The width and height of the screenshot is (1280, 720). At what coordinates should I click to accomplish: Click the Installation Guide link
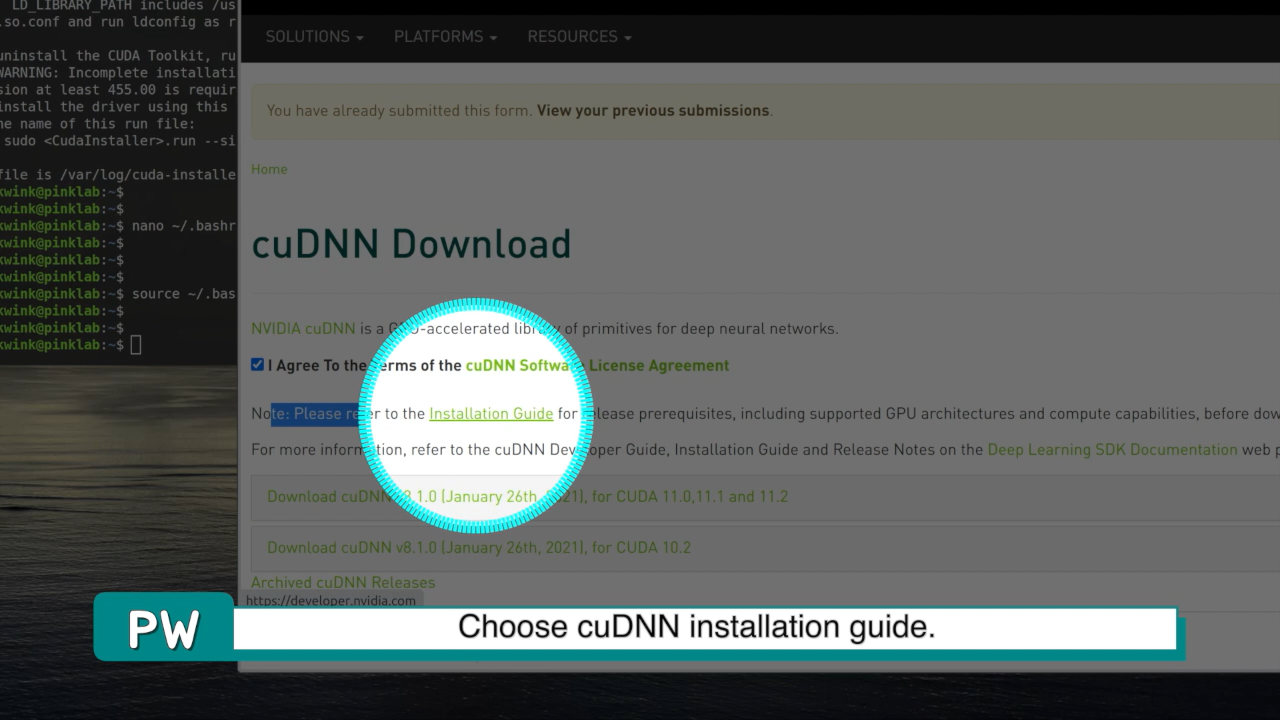point(491,414)
